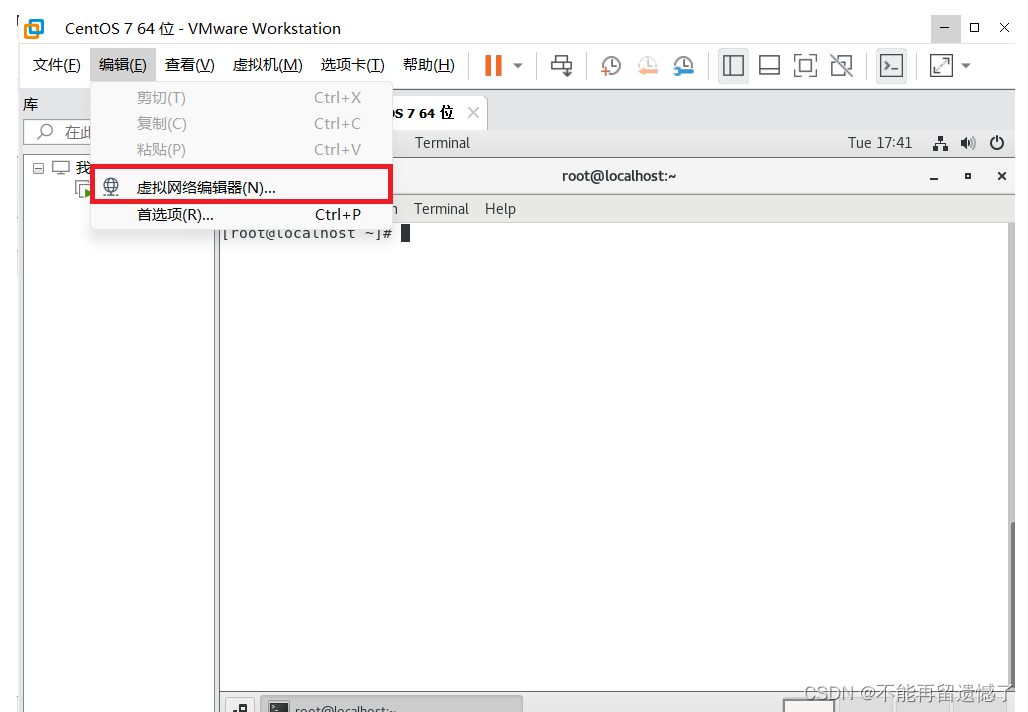Open 首选项(R)... preferences entry
The image size is (1028, 712).
click(242, 215)
